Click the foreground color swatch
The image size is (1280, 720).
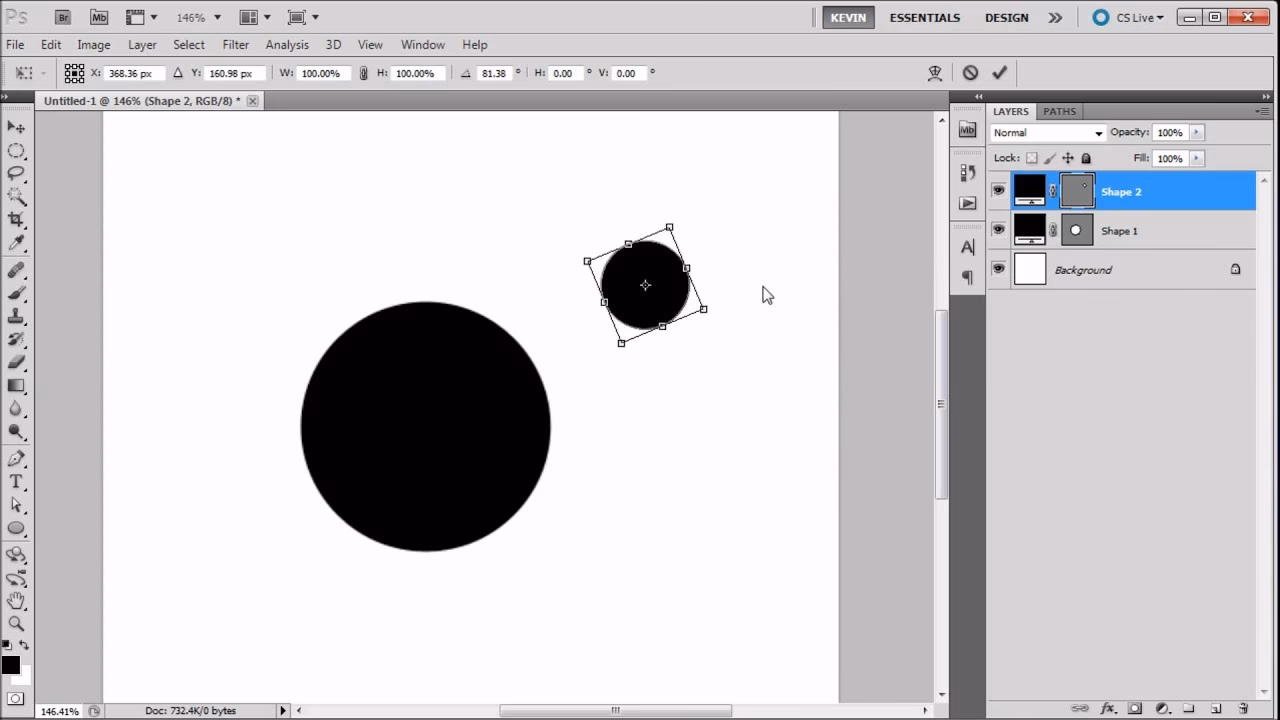[x=12, y=664]
